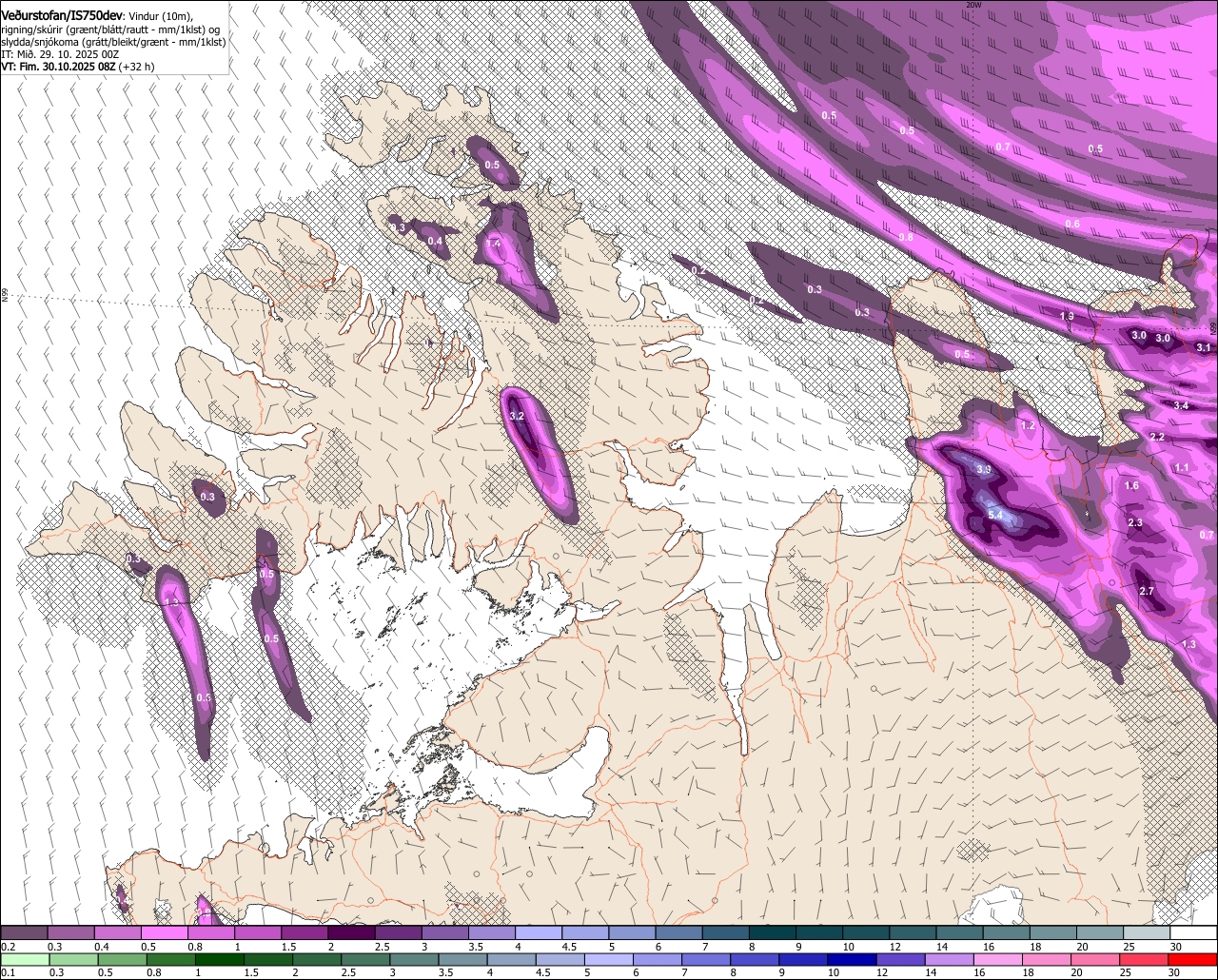This screenshot has height=980, width=1218.
Task: Click the top-row legend swatch starting at 2
Action: [351, 932]
